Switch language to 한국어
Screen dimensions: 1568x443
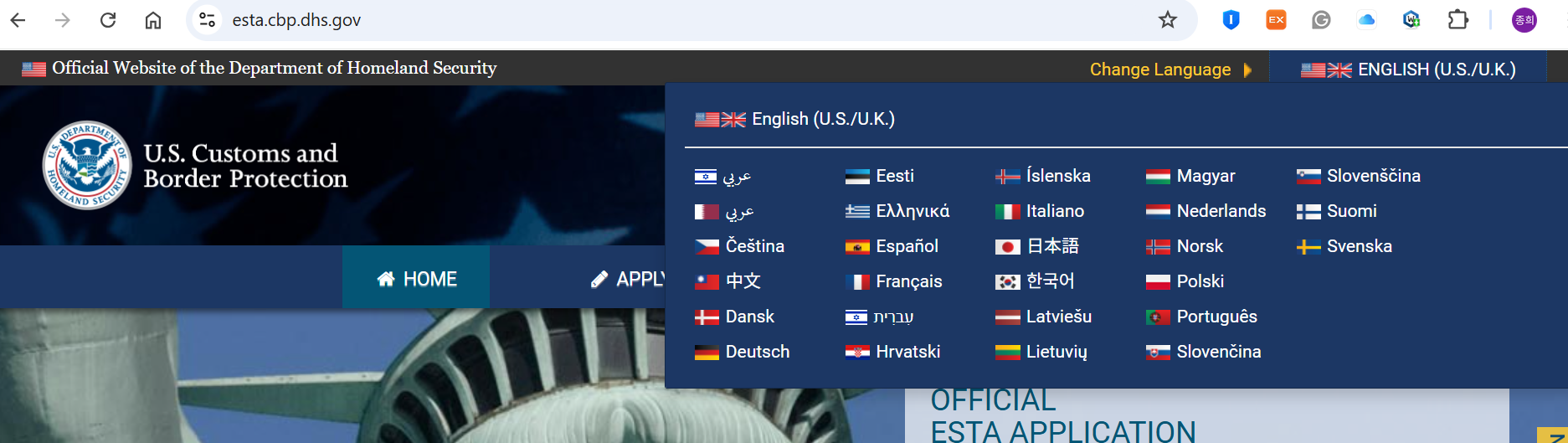point(1035,281)
